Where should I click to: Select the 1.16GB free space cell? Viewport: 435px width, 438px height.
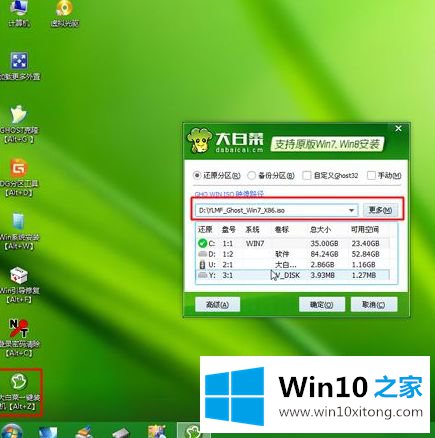pyautogui.click(x=364, y=265)
